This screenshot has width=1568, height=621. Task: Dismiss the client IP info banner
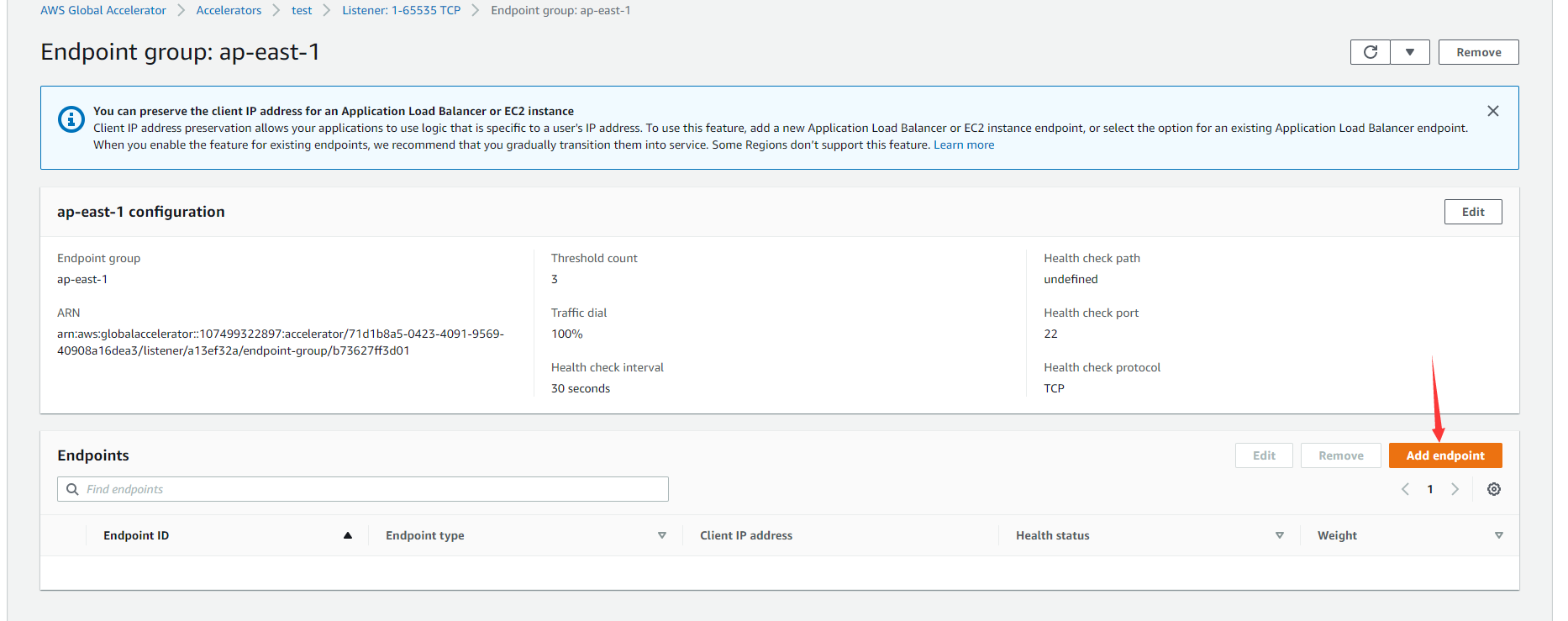coord(1493,111)
